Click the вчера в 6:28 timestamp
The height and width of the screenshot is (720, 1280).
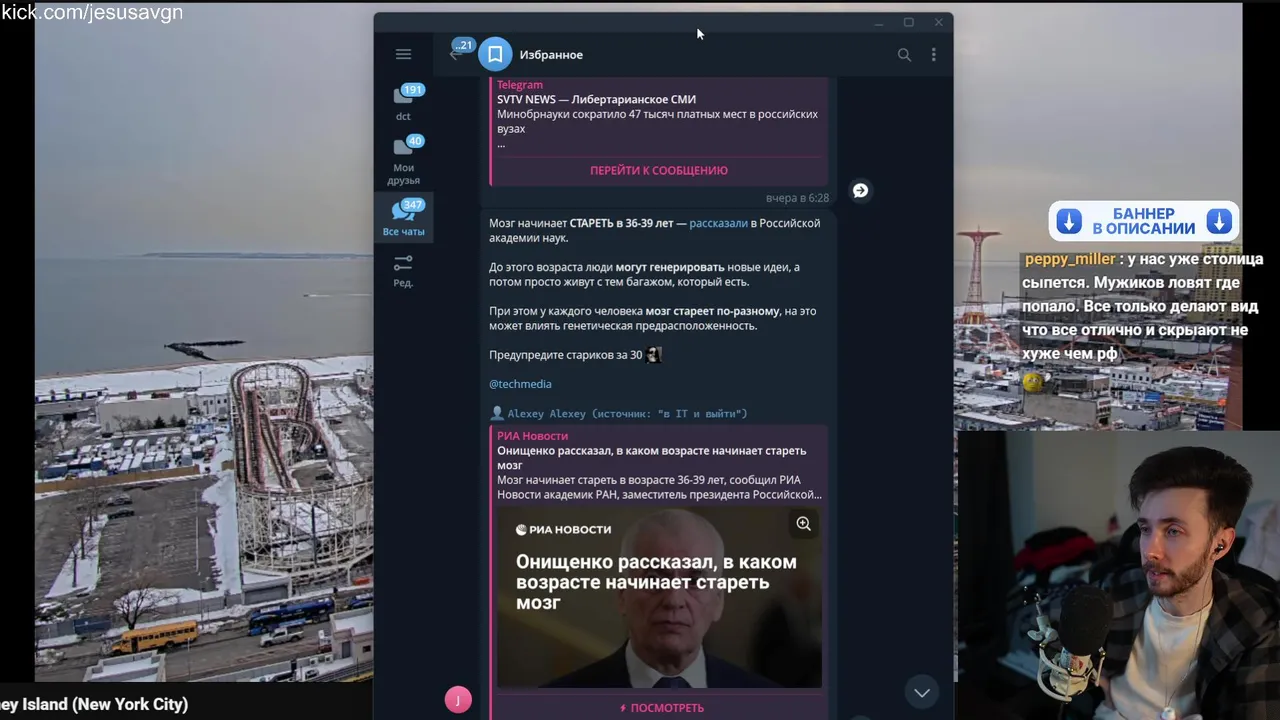(x=797, y=198)
